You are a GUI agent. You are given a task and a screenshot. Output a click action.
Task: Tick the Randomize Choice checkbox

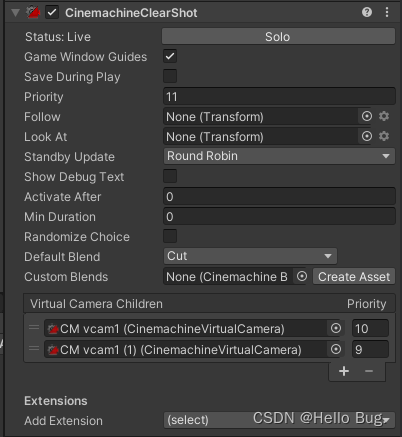170,236
